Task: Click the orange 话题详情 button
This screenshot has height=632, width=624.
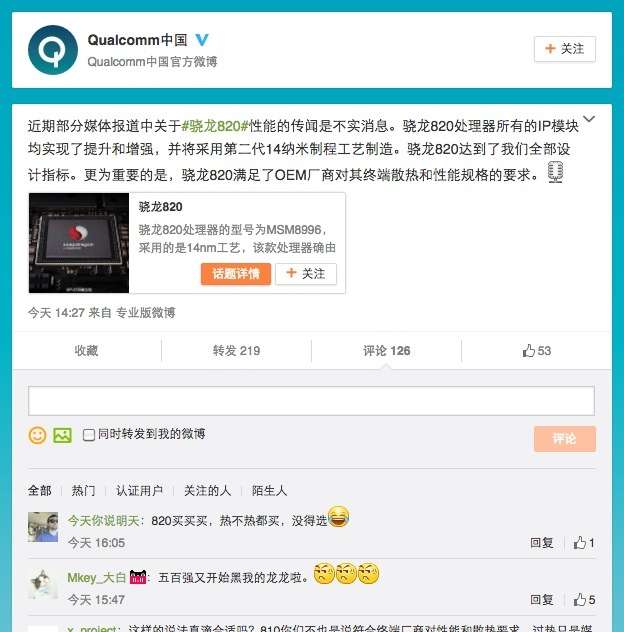Action: tap(236, 274)
